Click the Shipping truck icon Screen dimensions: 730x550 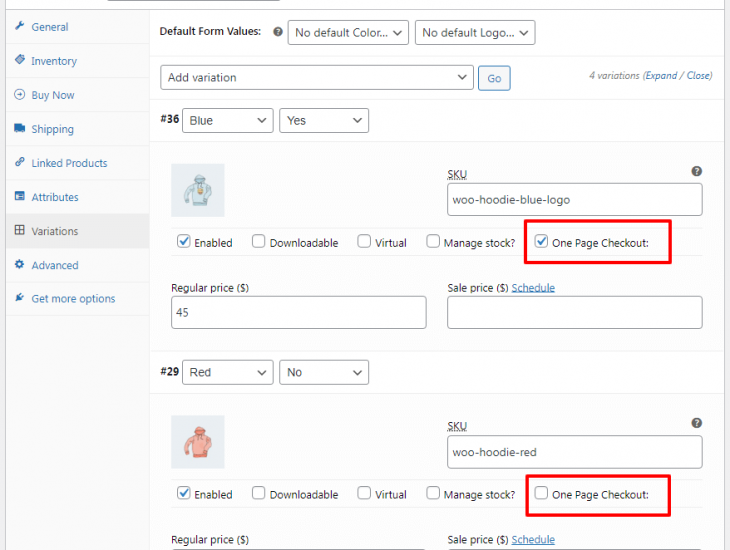[20, 128]
